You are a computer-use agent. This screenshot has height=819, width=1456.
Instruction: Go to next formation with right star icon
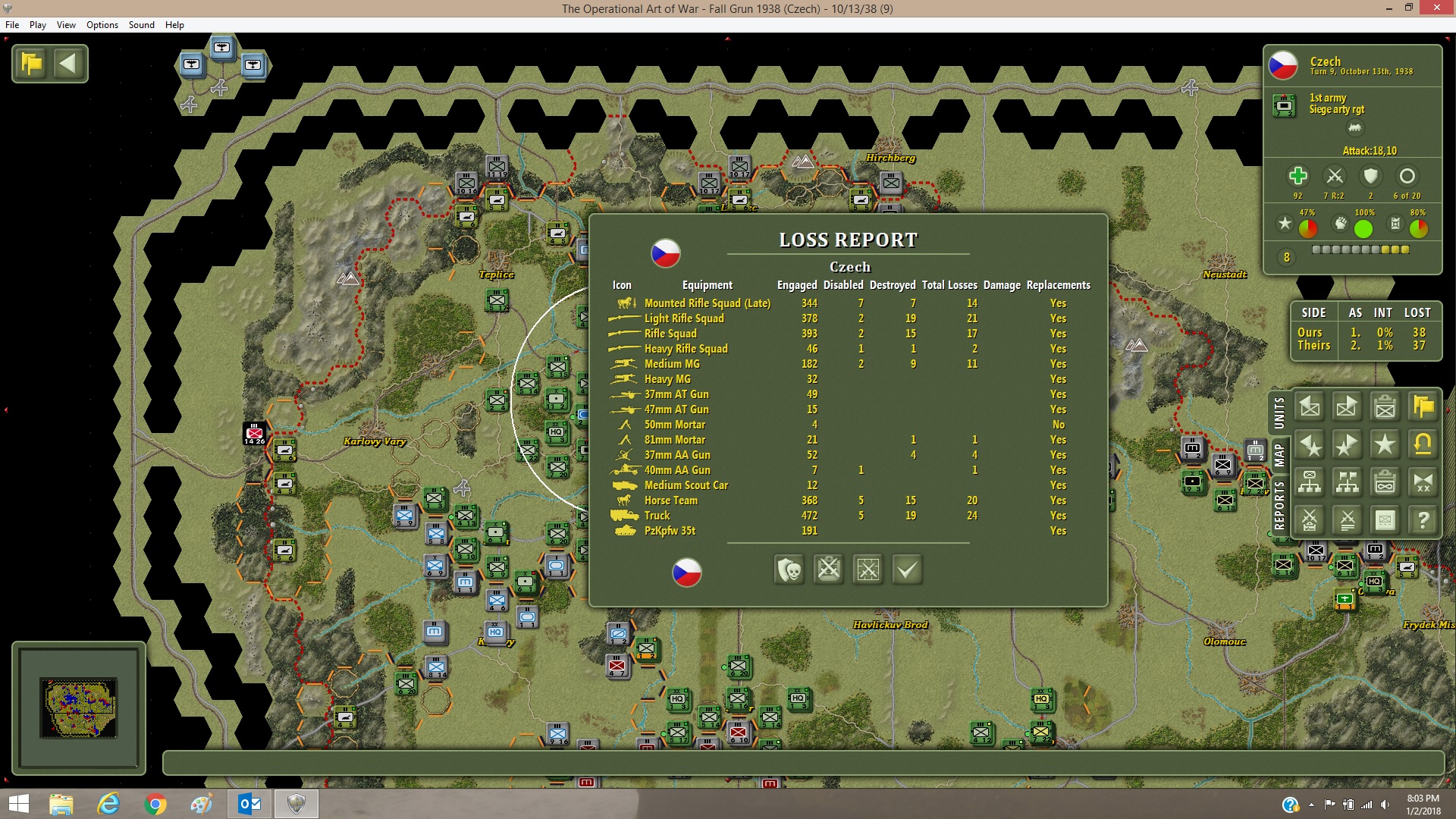(x=1347, y=445)
